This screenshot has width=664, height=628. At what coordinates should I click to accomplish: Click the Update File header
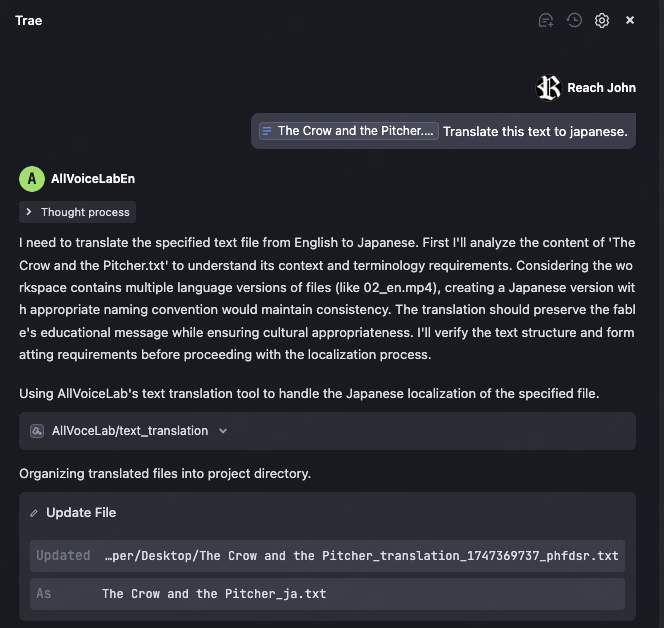pyautogui.click(x=81, y=513)
